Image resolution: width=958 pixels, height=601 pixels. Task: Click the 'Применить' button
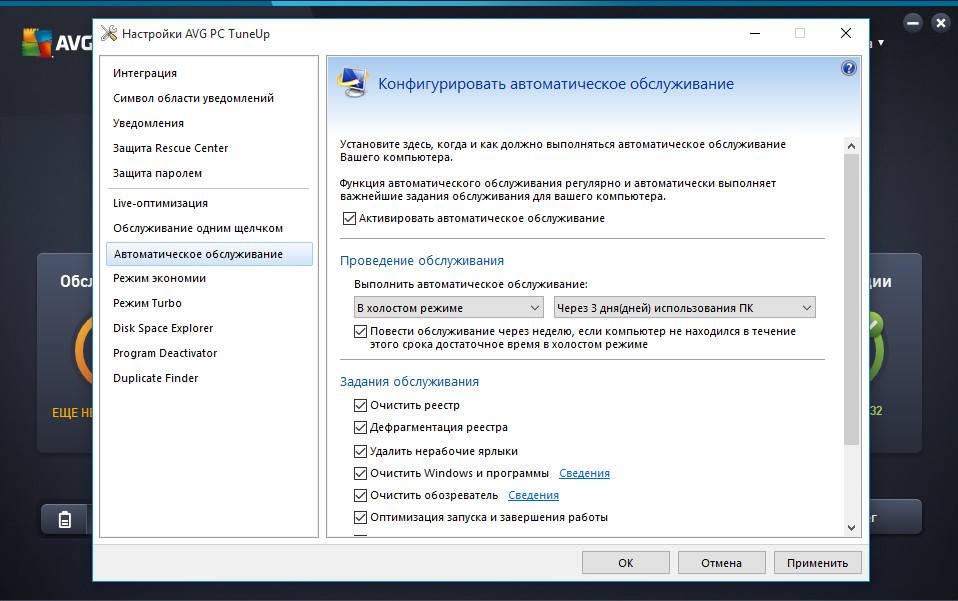pos(817,563)
